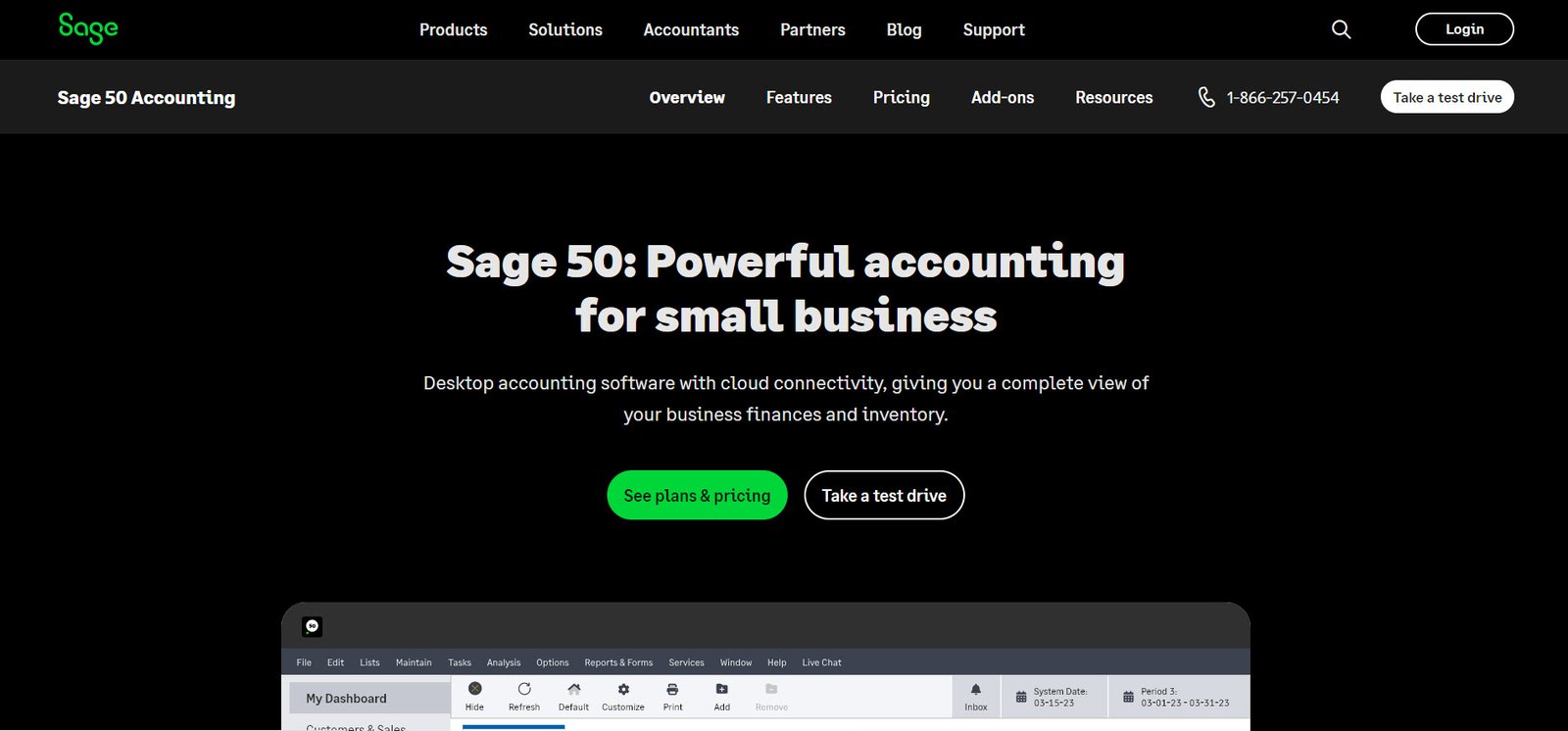Select My Dashboard in the sidebar
This screenshot has height=731, width=1568.
click(369, 699)
